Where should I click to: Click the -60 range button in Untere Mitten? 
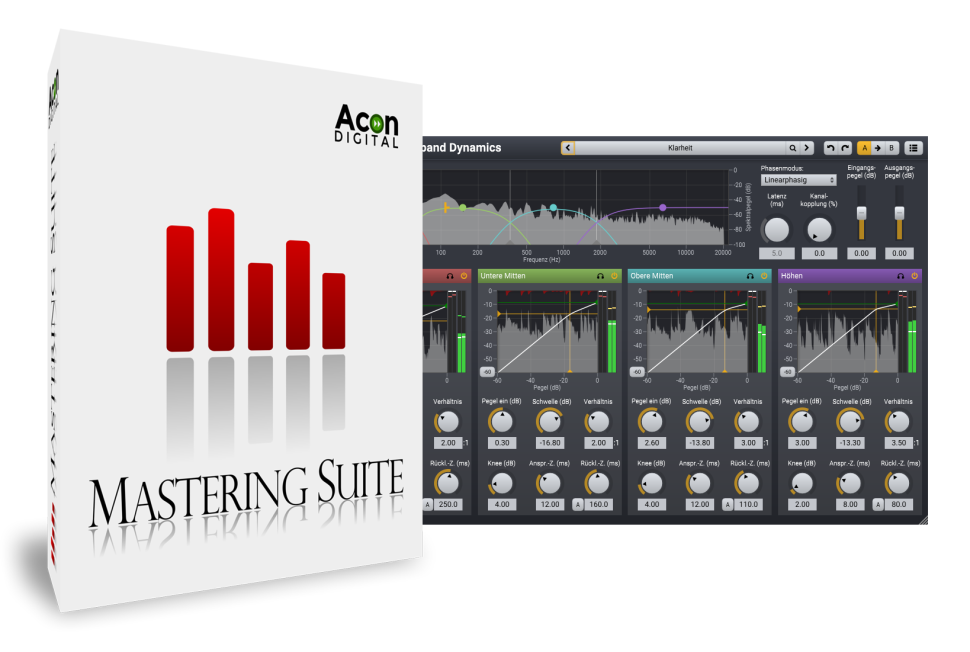click(487, 372)
